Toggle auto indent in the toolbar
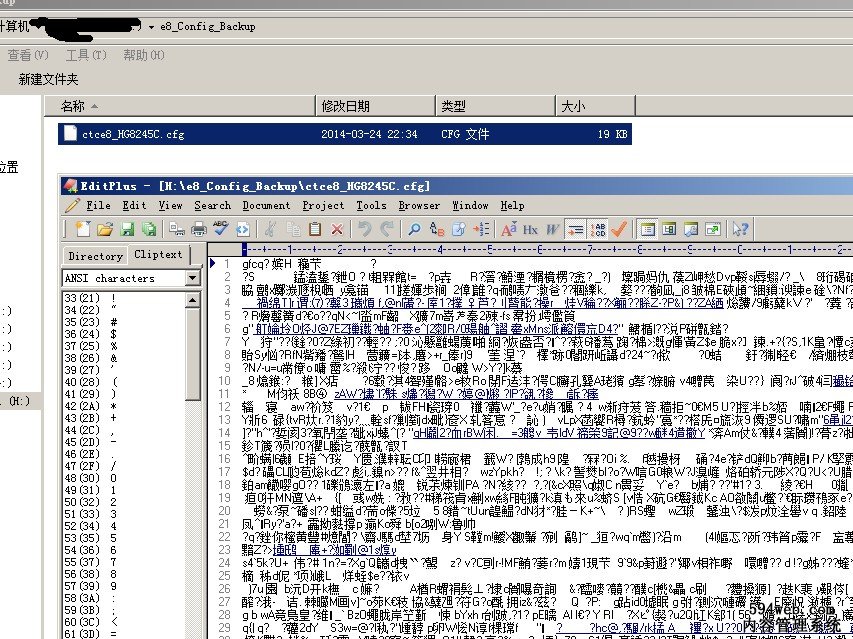Screen dimensions: 853x639 tap(576, 229)
